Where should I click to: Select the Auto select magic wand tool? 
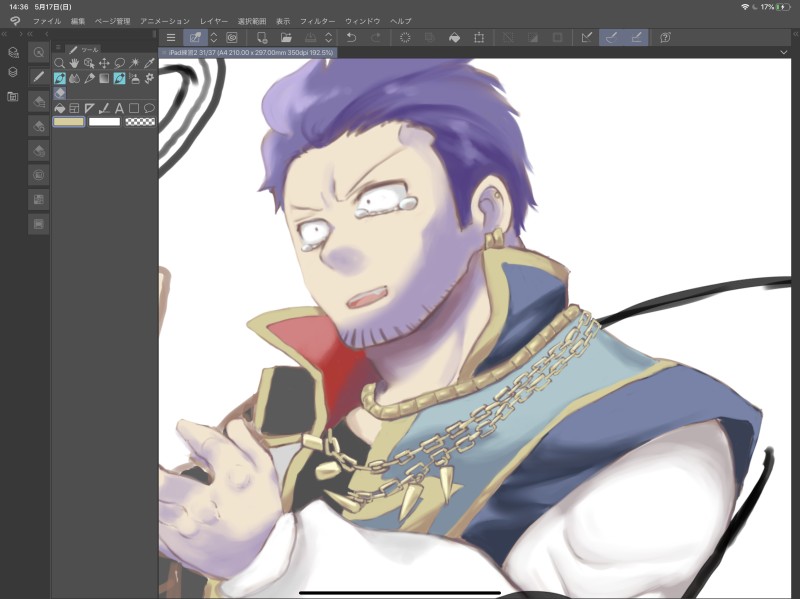click(134, 63)
